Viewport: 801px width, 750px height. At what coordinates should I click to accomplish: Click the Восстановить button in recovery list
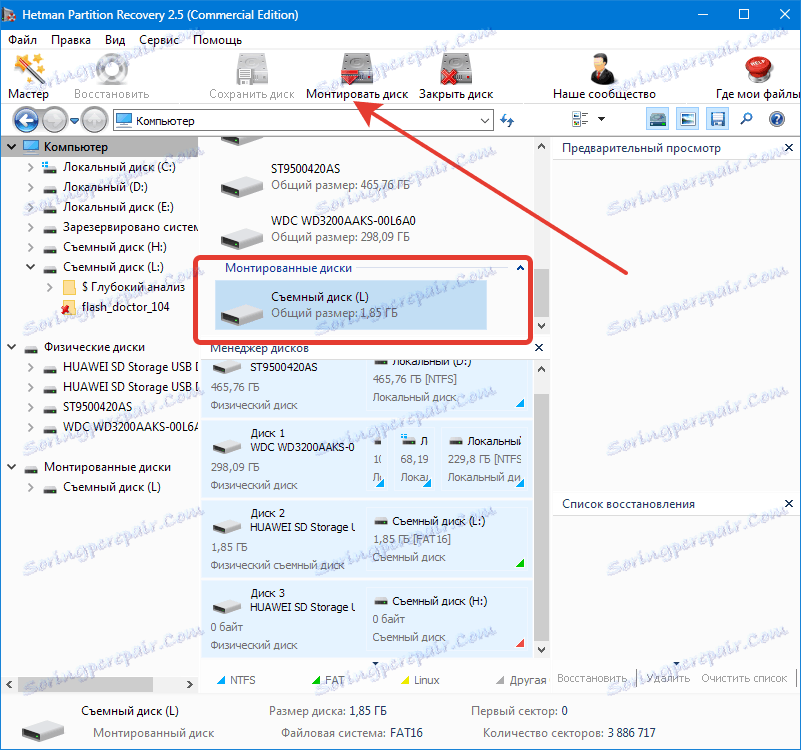pyautogui.click(x=592, y=678)
